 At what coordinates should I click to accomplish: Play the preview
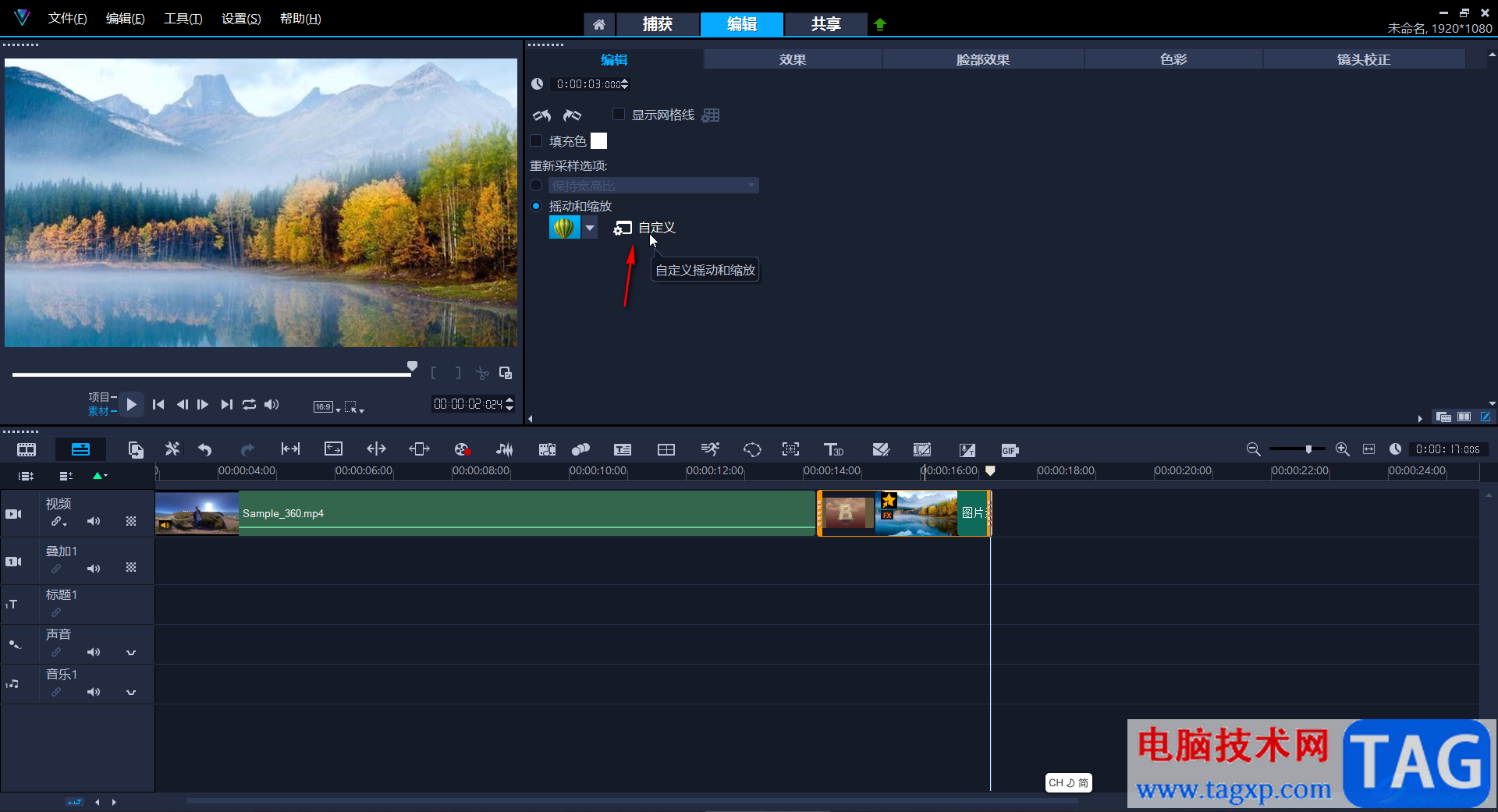coord(132,404)
